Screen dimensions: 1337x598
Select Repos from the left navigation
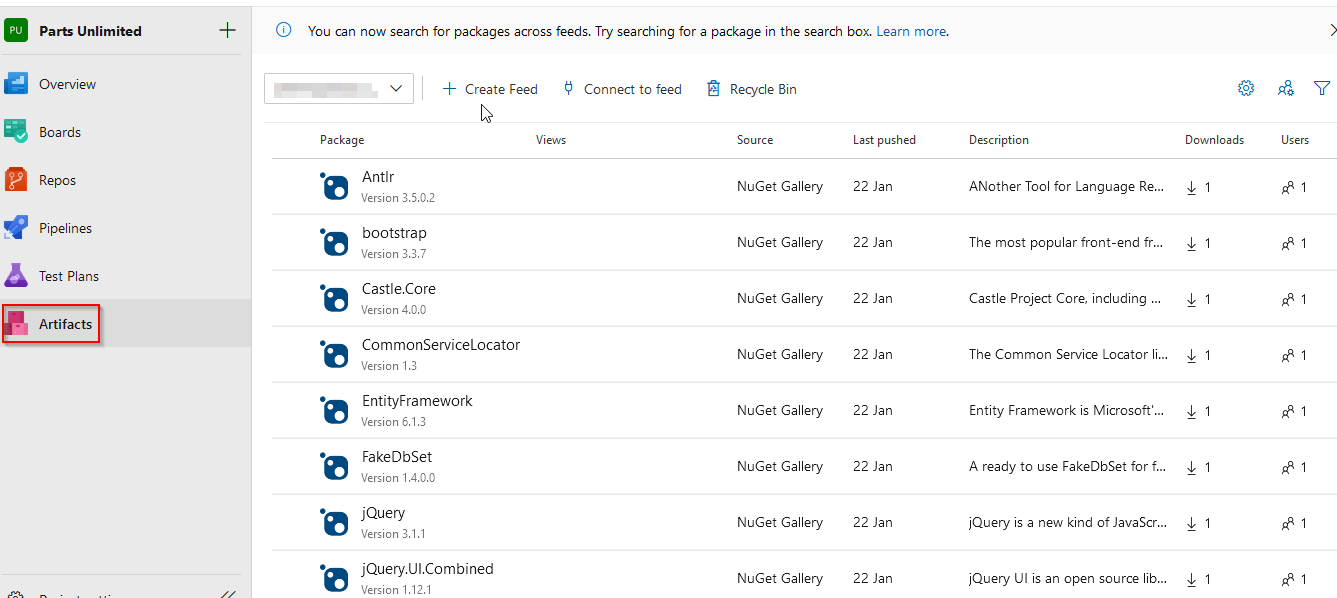57,180
